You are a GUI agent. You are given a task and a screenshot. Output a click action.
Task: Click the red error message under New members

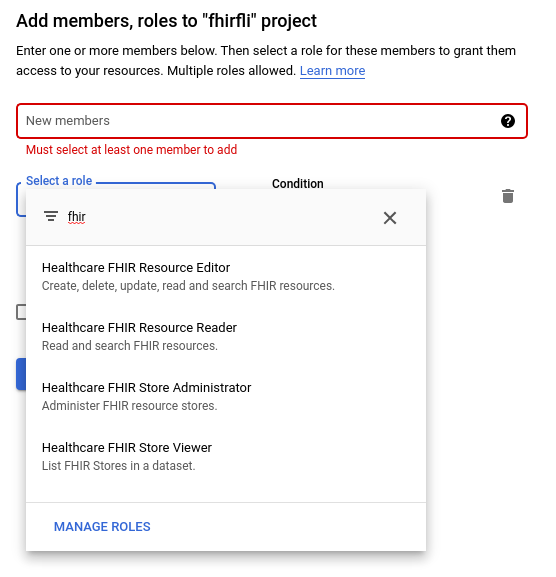131,150
